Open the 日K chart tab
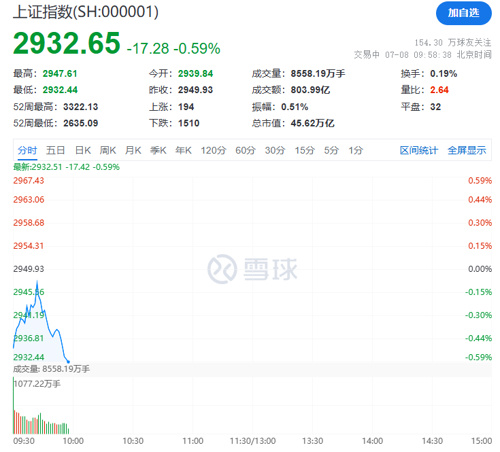Image resolution: width=500 pixels, height=452 pixels. (x=83, y=150)
